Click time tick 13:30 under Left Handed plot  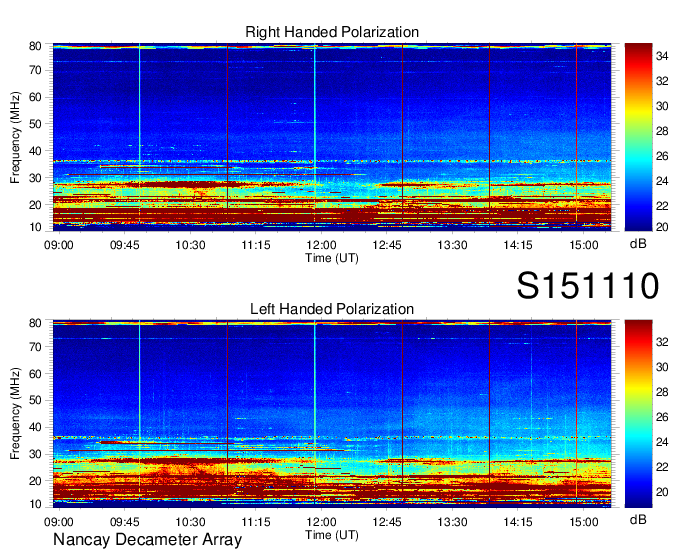(x=452, y=522)
